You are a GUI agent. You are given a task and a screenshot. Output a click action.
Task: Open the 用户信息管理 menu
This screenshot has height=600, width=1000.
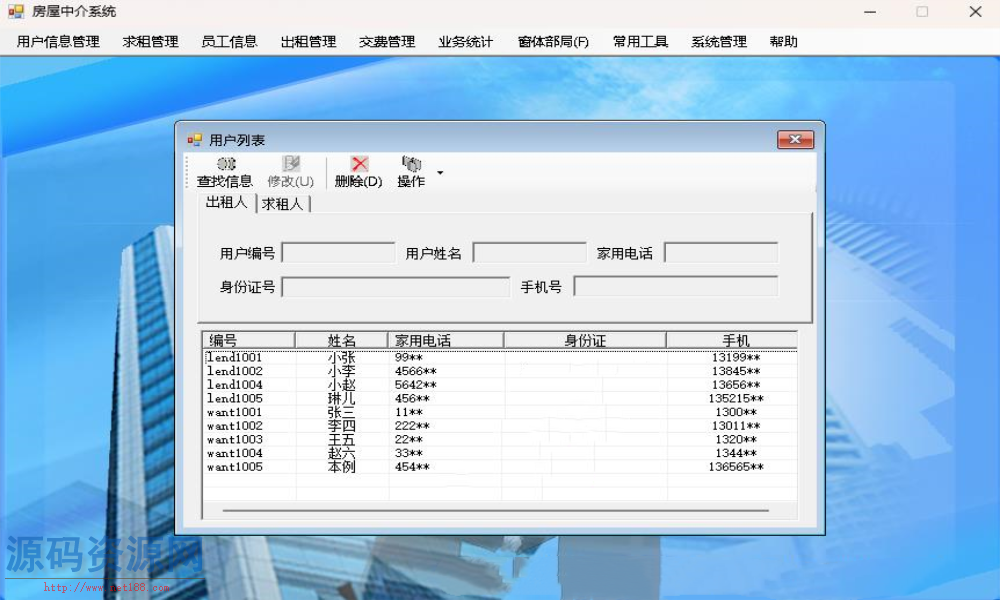58,42
